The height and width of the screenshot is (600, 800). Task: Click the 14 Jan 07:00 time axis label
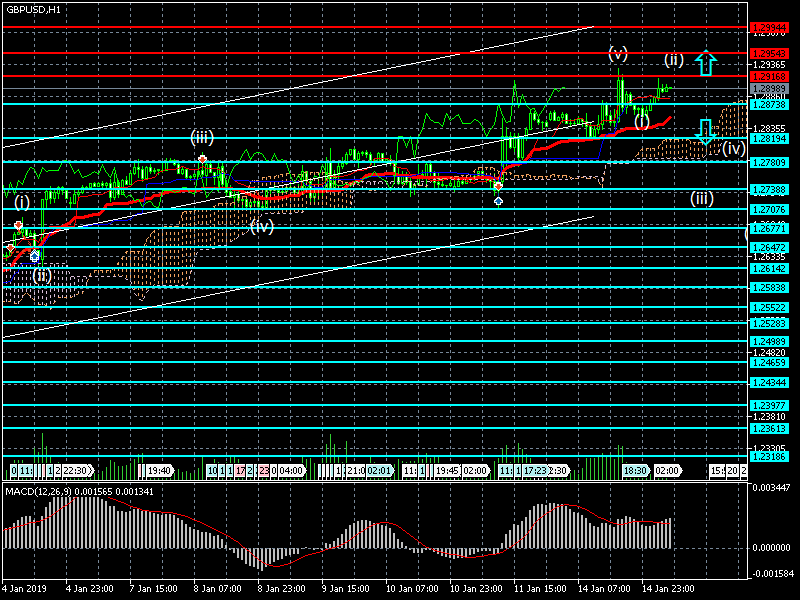click(604, 588)
